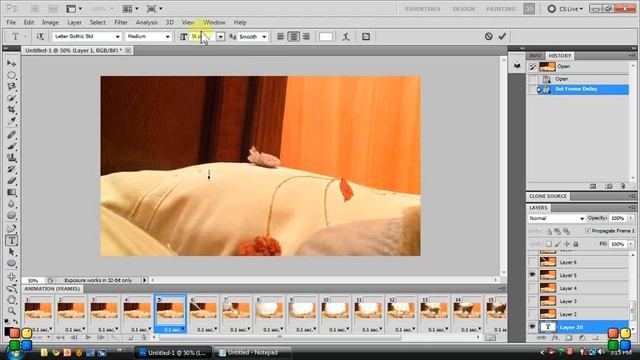This screenshot has width=640, height=360.
Task: Select the Horizontal Type tool
Action: [x=11, y=240]
